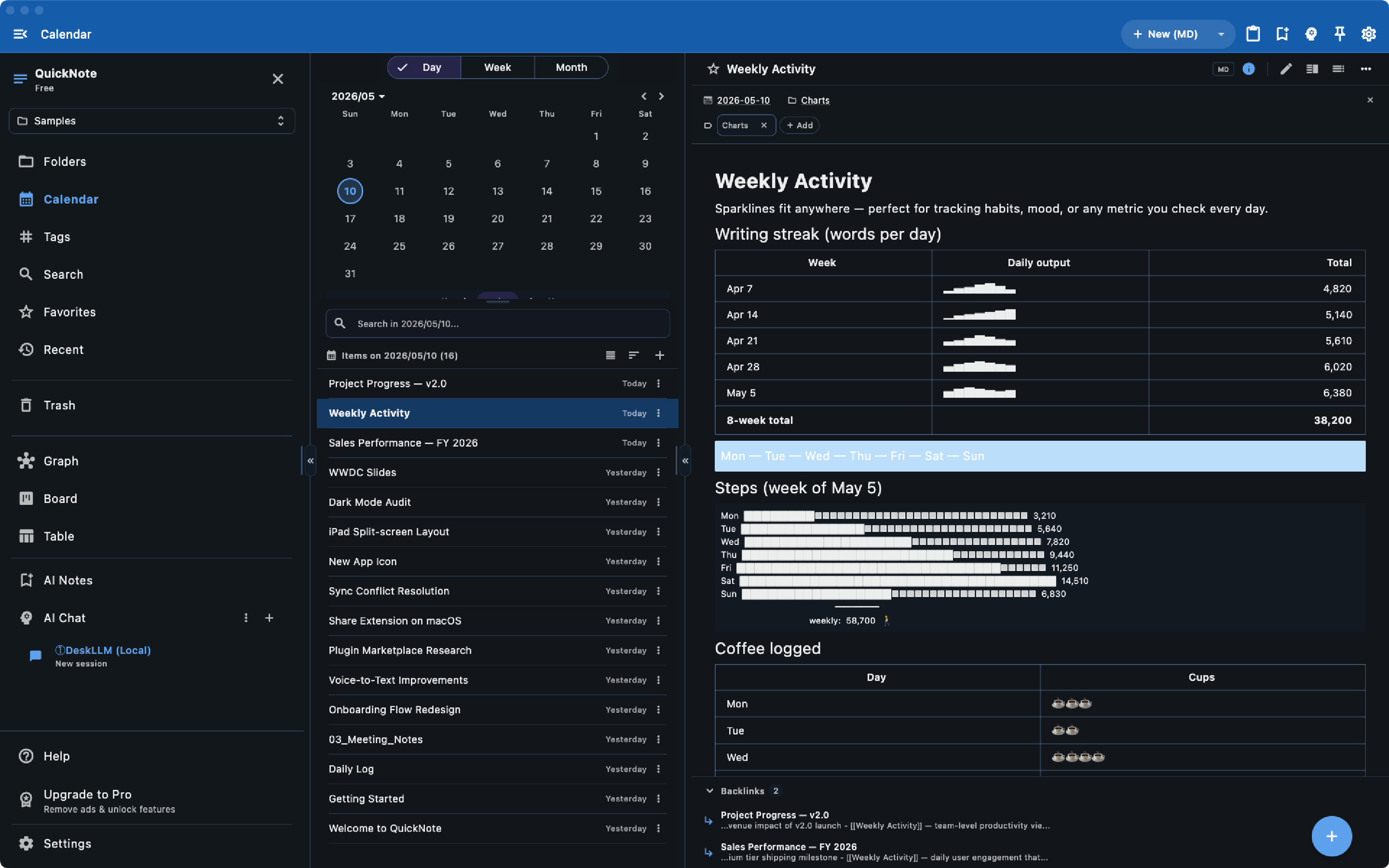Create a new MD note
Screen dimensions: 1389x868
(x=1166, y=34)
